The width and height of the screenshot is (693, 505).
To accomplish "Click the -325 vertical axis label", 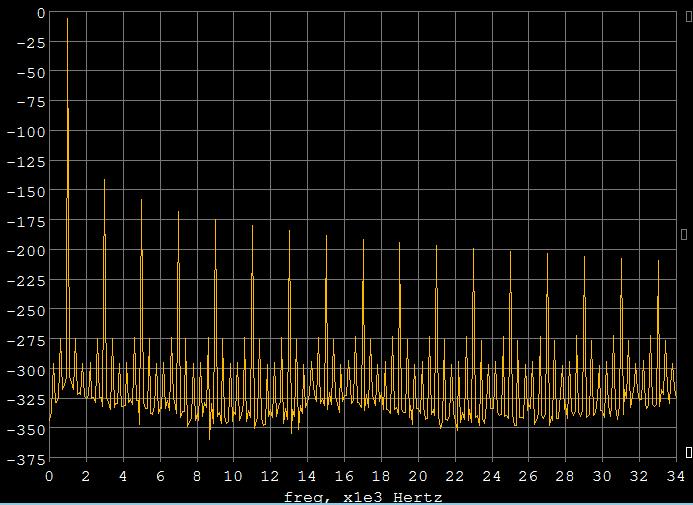I will click(x=27, y=400).
